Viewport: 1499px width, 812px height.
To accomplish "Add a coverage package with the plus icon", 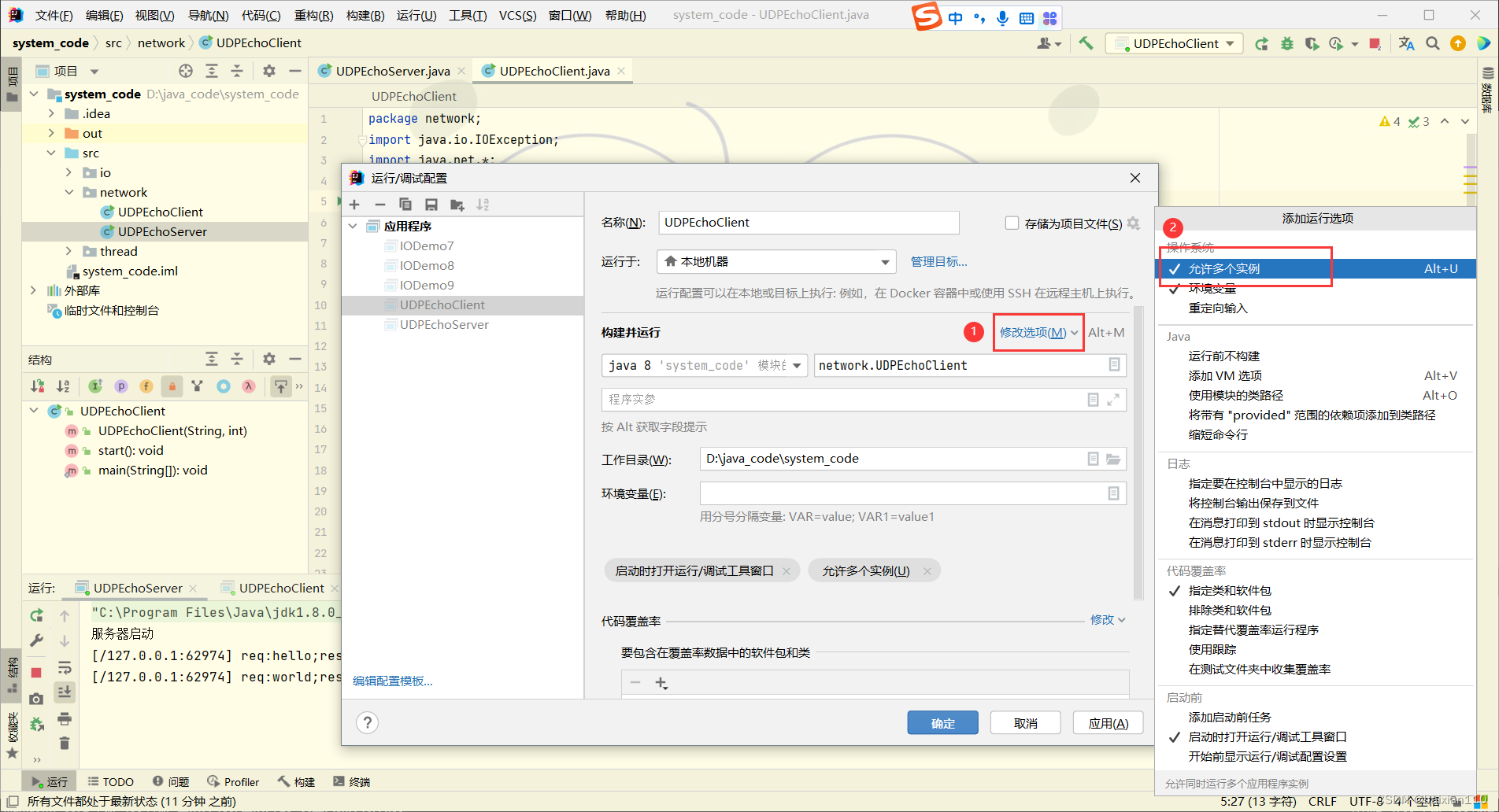I will [x=661, y=683].
